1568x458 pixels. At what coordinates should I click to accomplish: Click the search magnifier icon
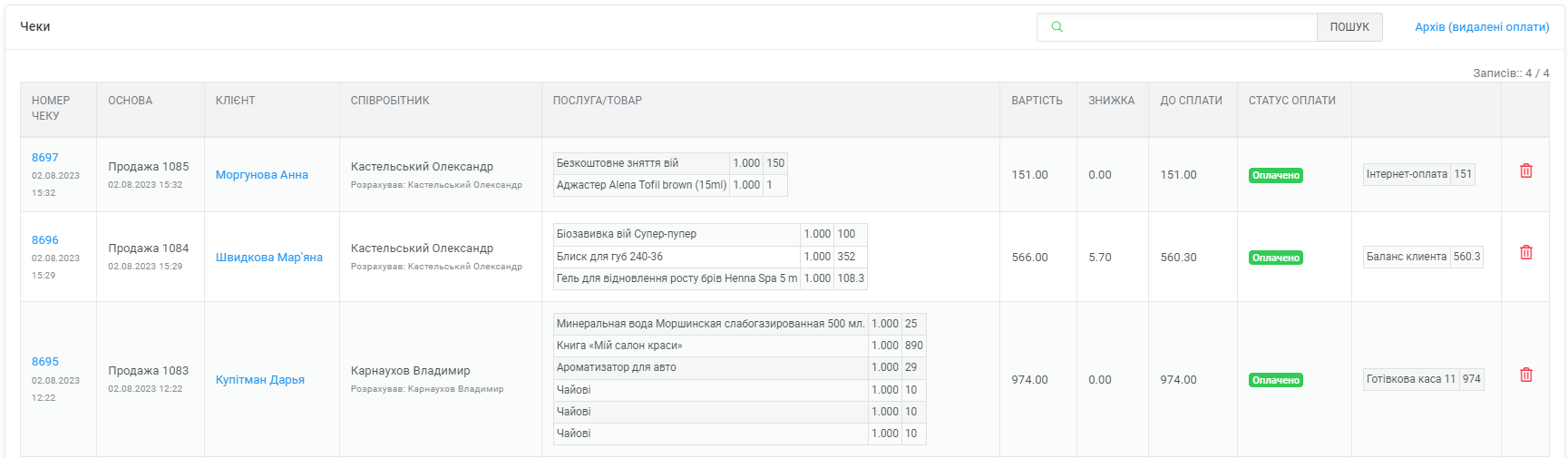coord(1057,27)
